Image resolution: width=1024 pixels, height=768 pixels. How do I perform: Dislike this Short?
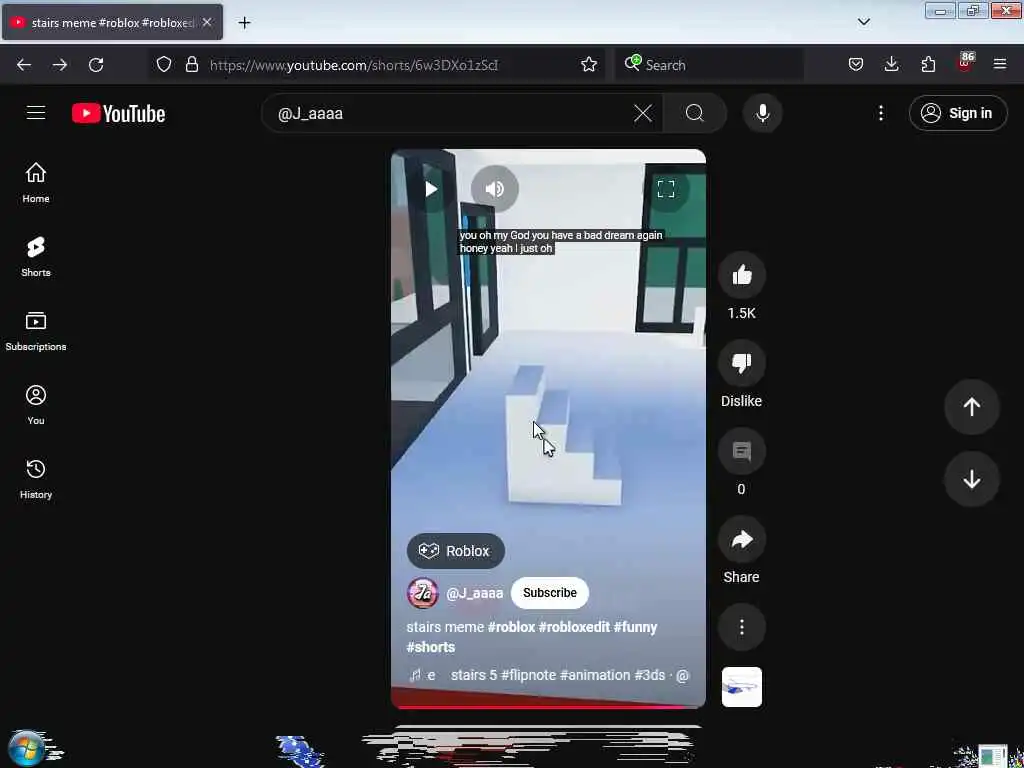[742, 363]
